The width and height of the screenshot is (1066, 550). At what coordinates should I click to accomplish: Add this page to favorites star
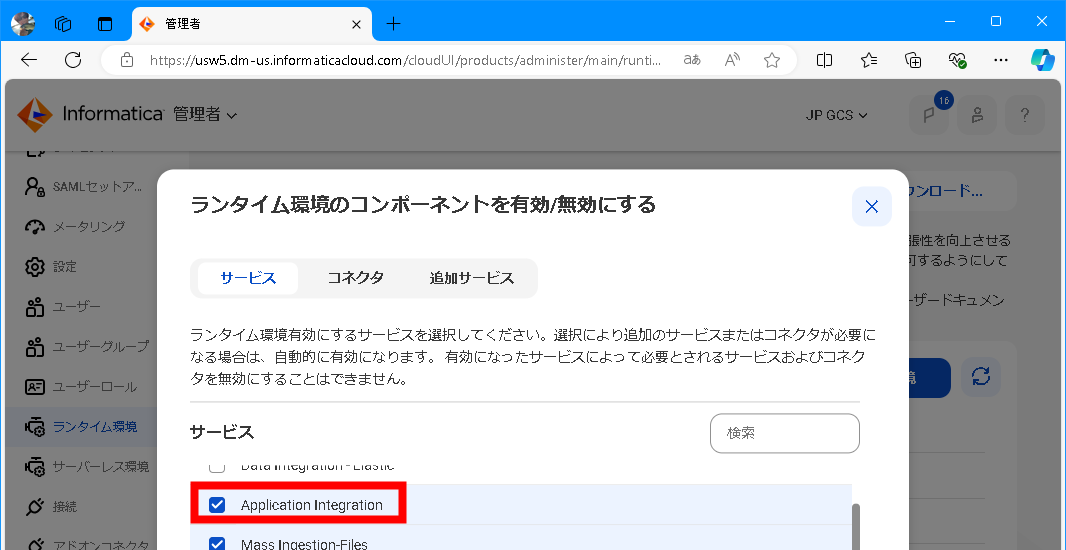772,61
